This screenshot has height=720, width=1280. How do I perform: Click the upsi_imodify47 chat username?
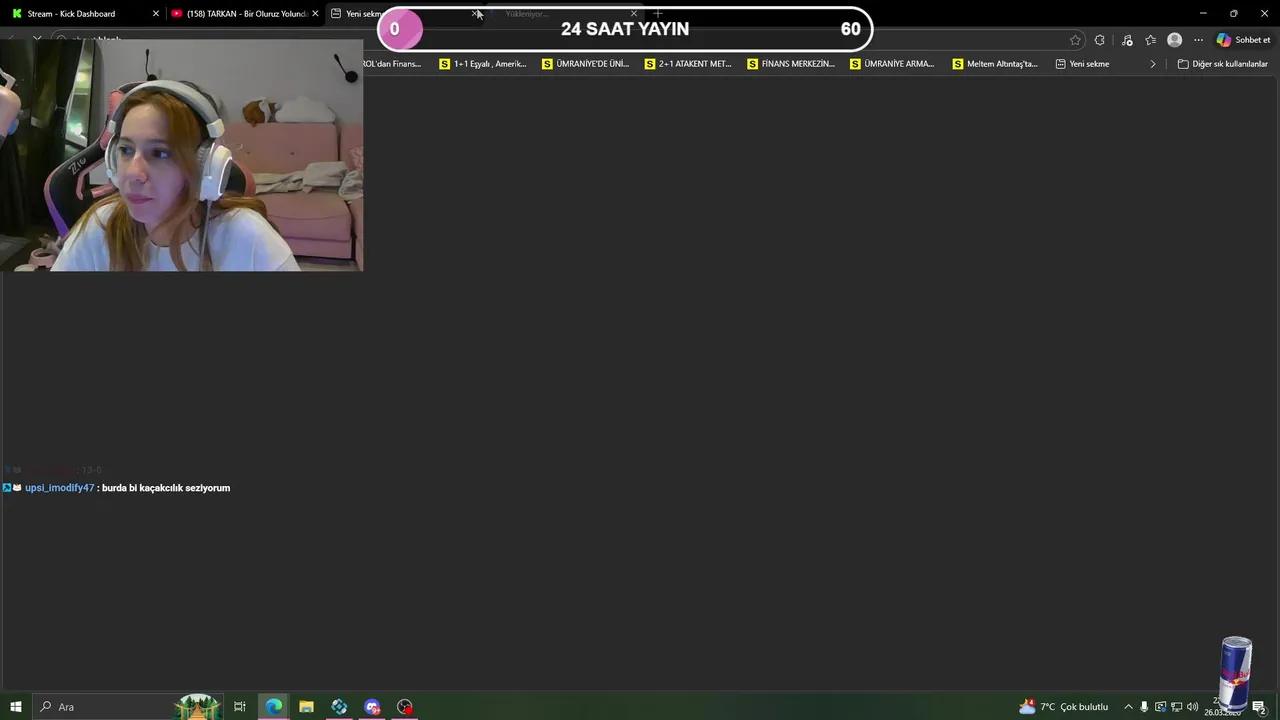pos(60,488)
